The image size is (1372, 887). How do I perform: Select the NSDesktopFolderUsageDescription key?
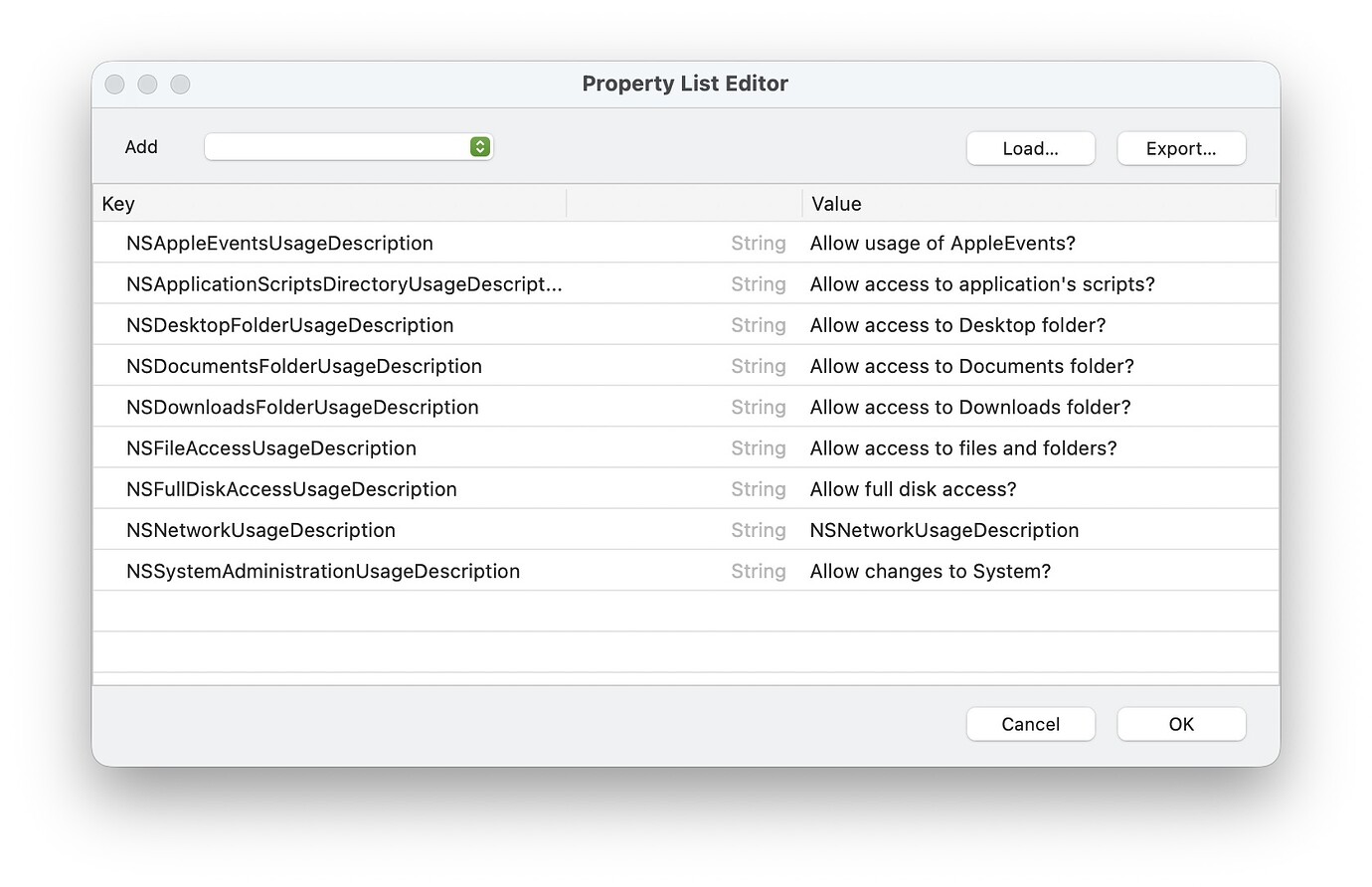288,325
